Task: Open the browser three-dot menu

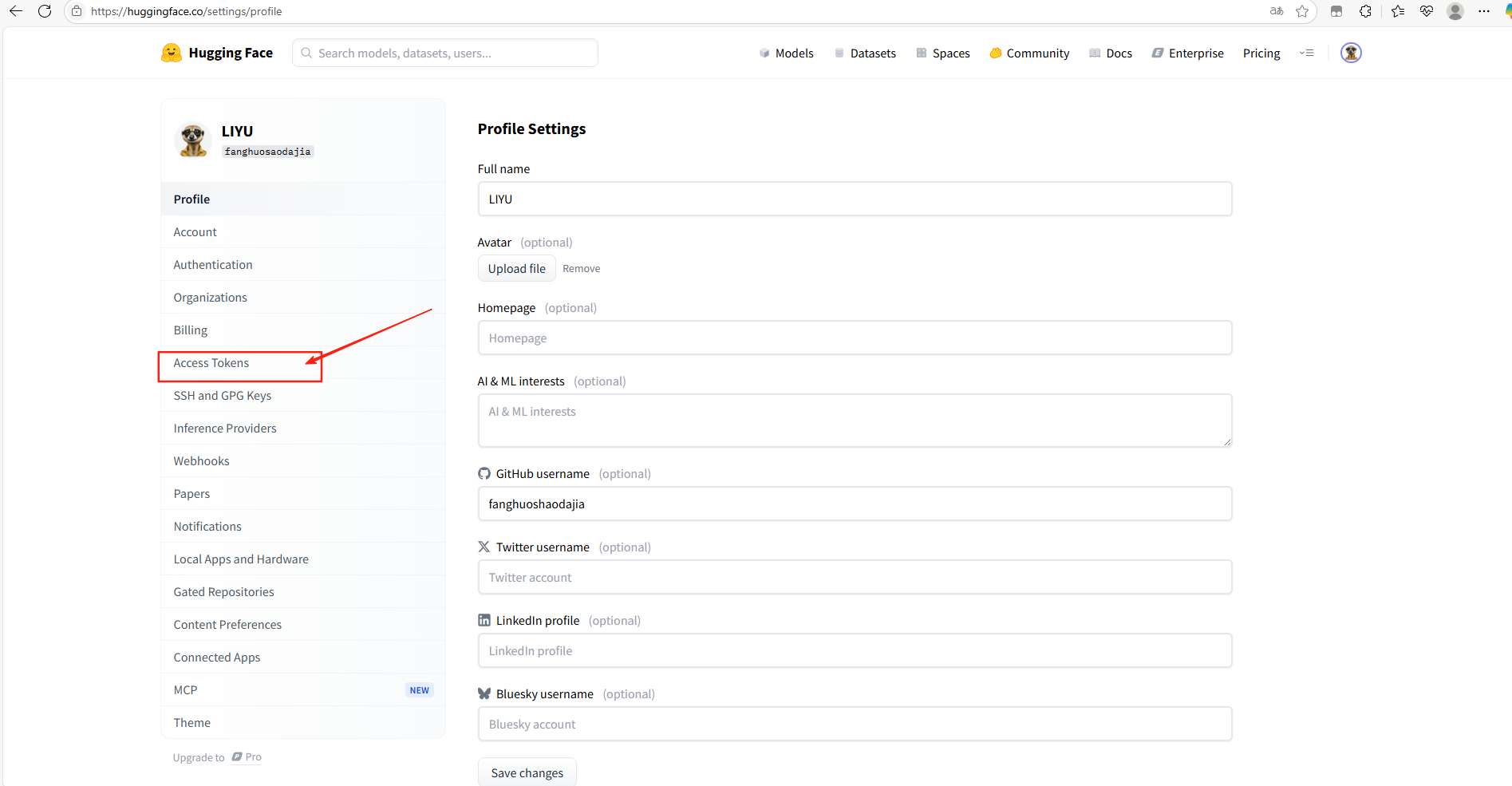Action: click(x=1484, y=11)
